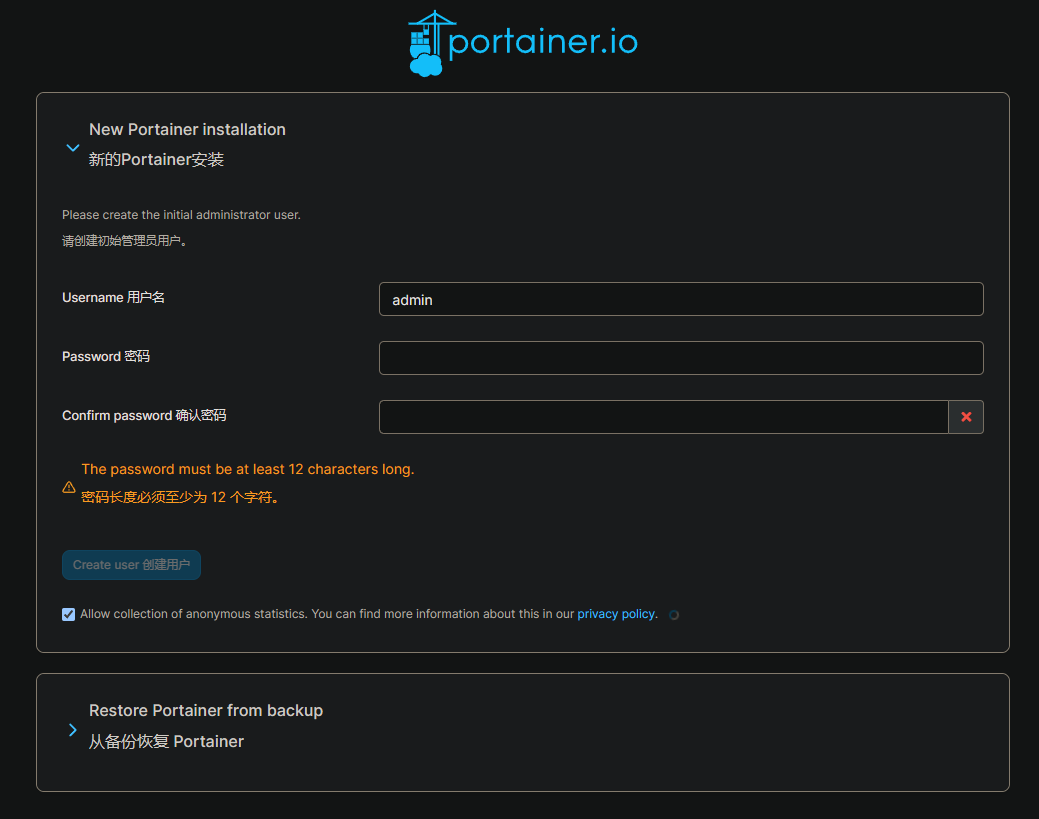Select the Restore Portainer from backup heading
1039x819 pixels.
click(x=206, y=710)
